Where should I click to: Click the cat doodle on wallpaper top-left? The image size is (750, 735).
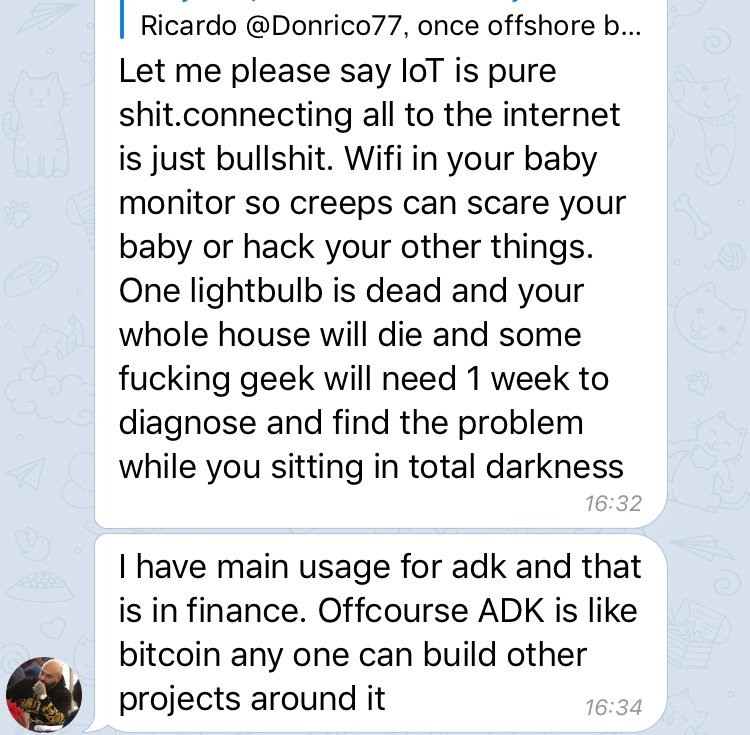(x=36, y=122)
